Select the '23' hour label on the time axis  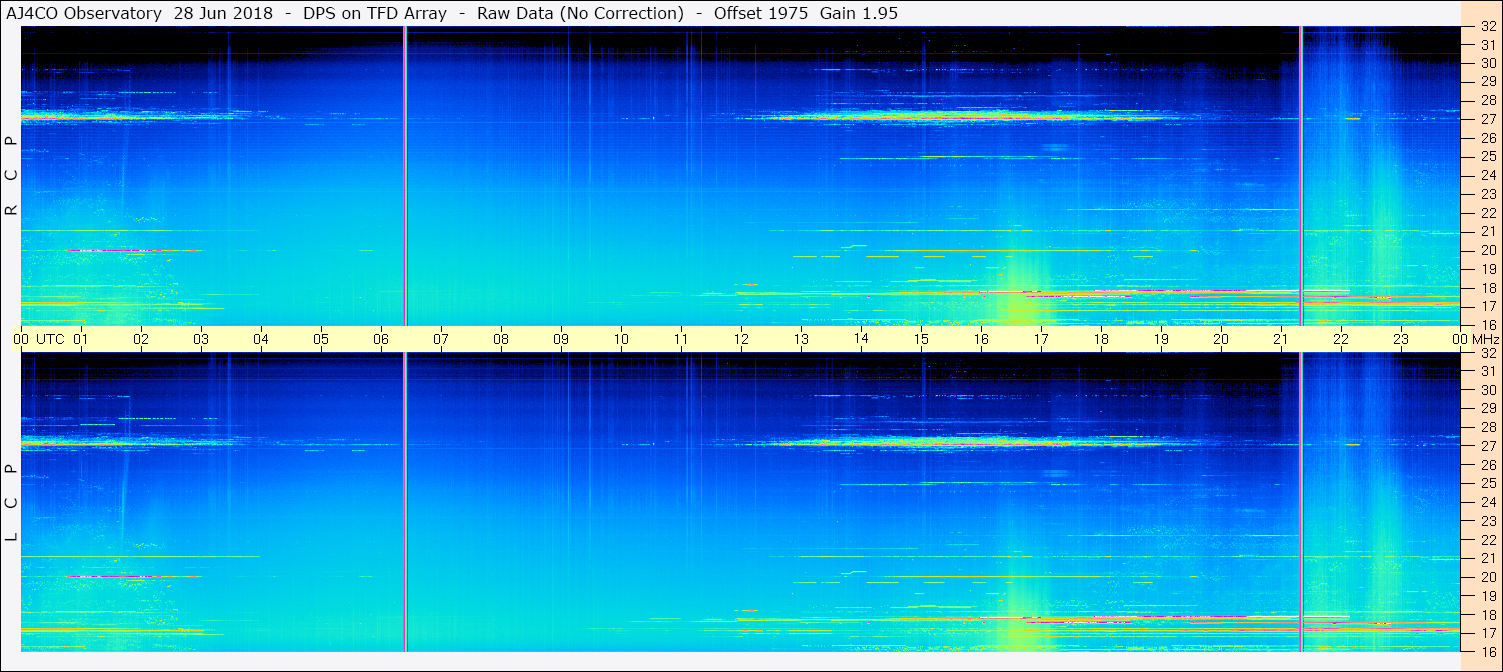click(x=1401, y=339)
